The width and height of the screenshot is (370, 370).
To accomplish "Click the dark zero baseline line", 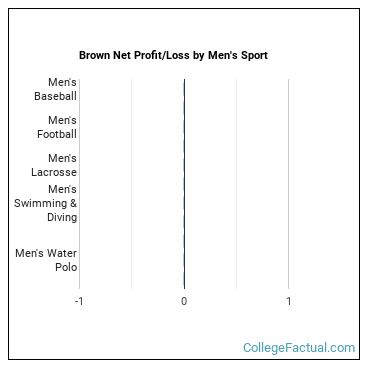I will pyautogui.click(x=184, y=184).
